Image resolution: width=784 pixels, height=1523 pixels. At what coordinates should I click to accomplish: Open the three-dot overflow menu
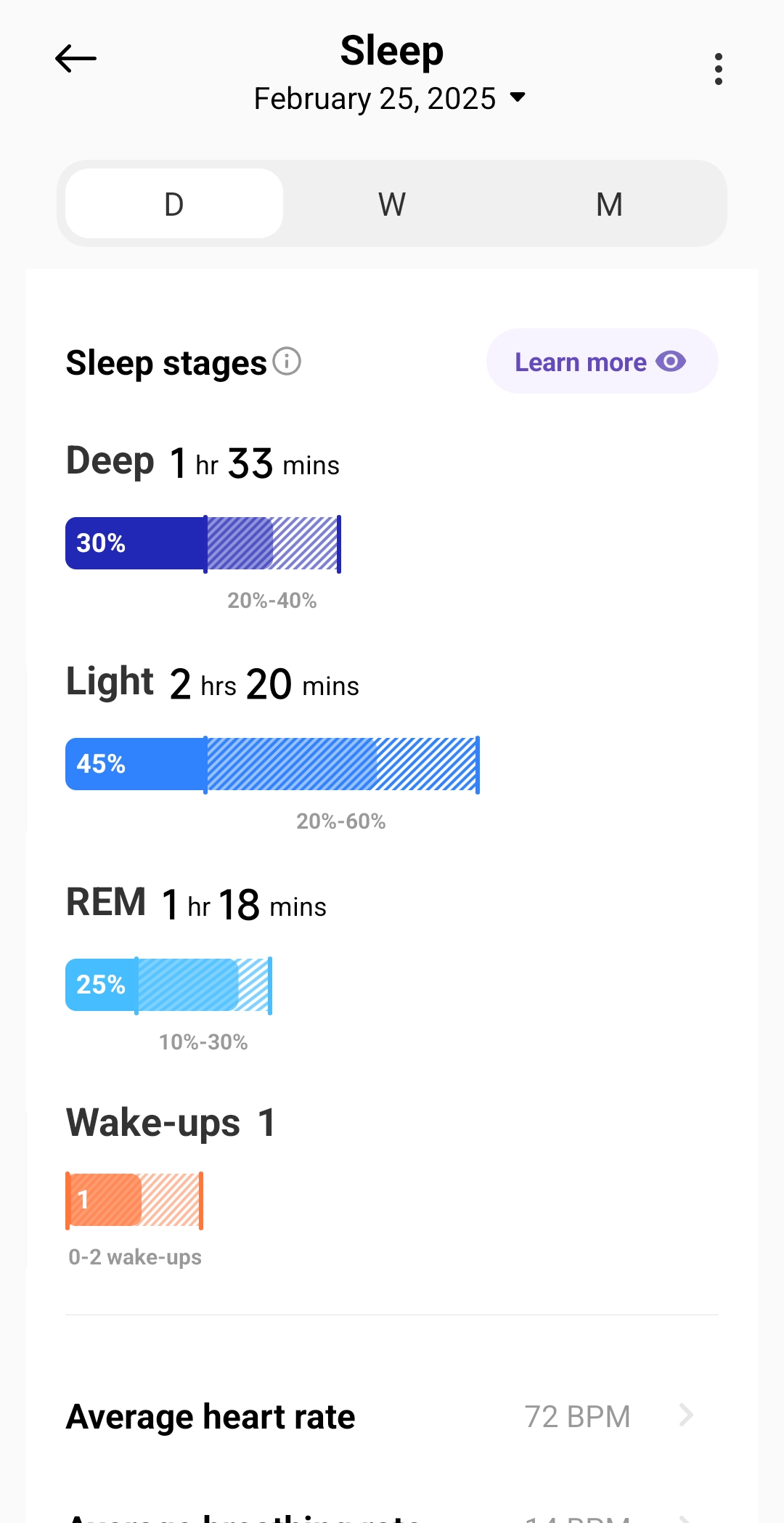point(718,69)
